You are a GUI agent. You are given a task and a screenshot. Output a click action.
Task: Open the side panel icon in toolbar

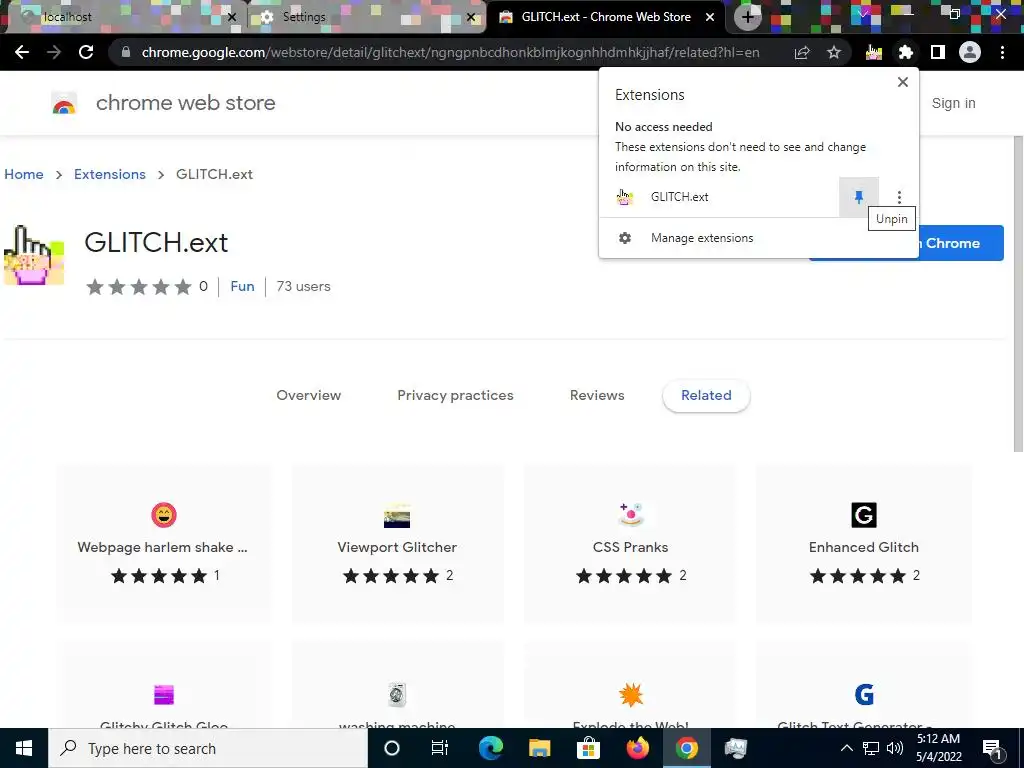click(938, 52)
